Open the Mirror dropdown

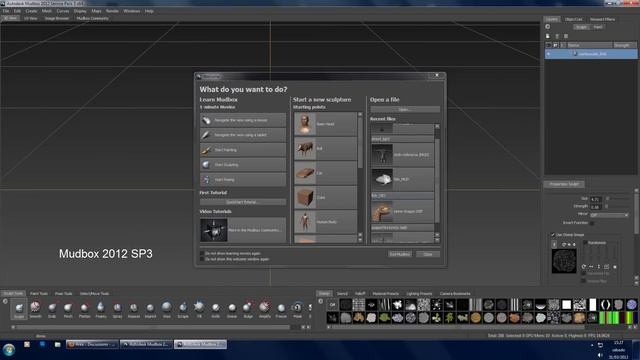pyautogui.click(x=609, y=215)
